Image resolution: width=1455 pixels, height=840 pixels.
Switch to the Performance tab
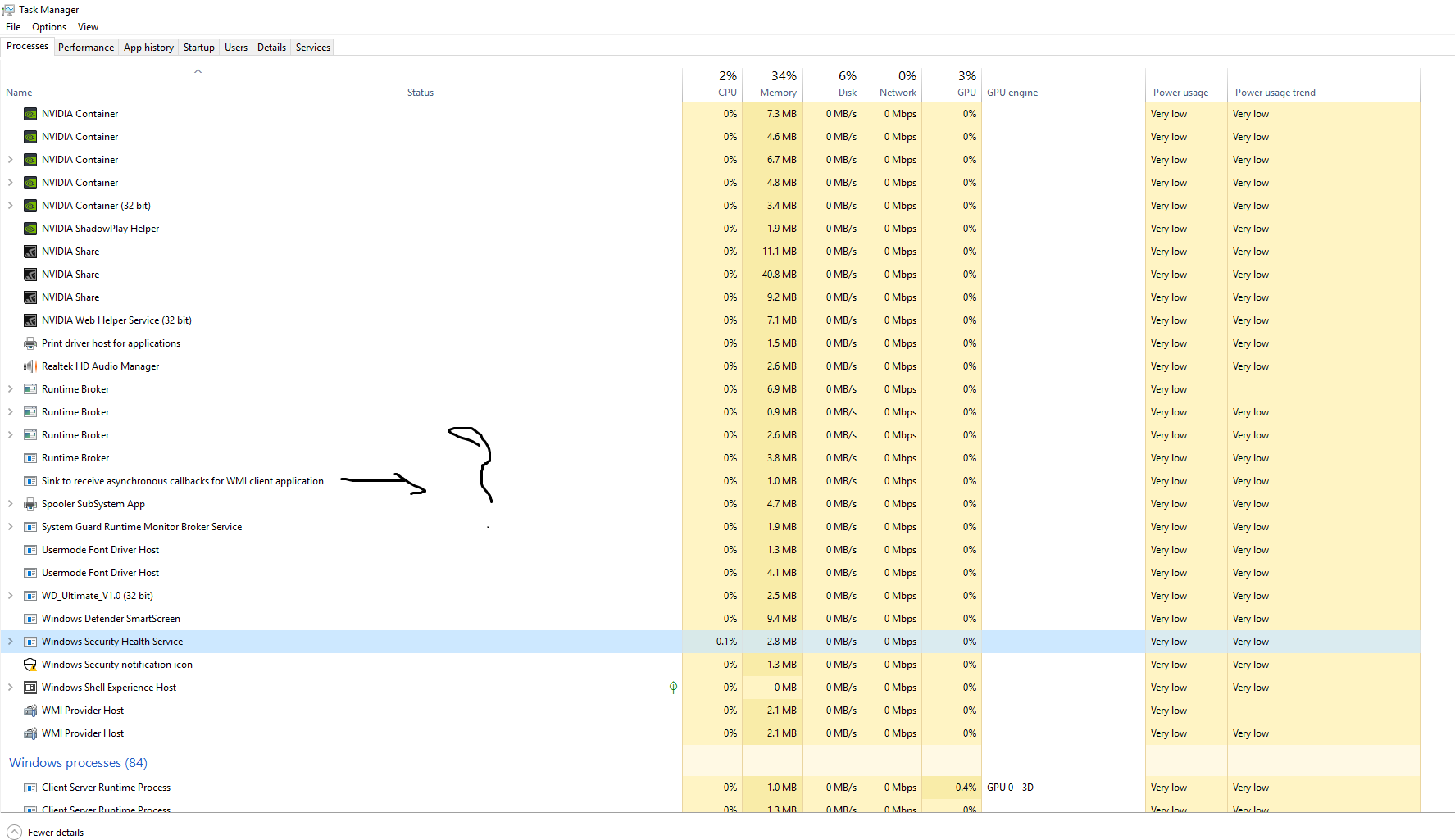click(x=86, y=48)
